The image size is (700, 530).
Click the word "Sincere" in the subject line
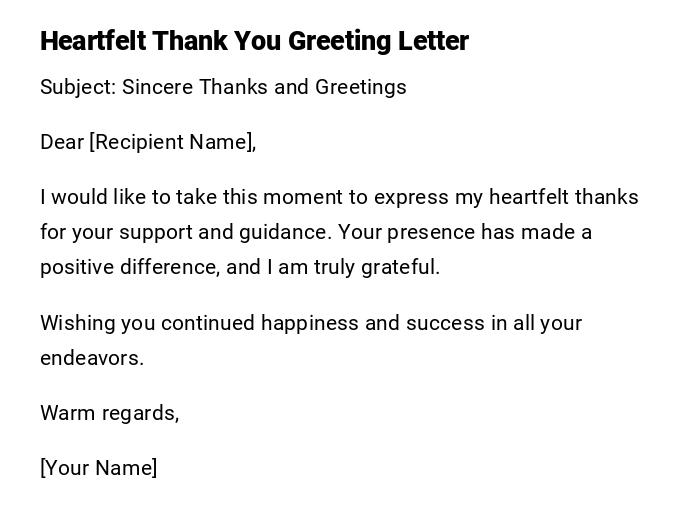click(157, 87)
